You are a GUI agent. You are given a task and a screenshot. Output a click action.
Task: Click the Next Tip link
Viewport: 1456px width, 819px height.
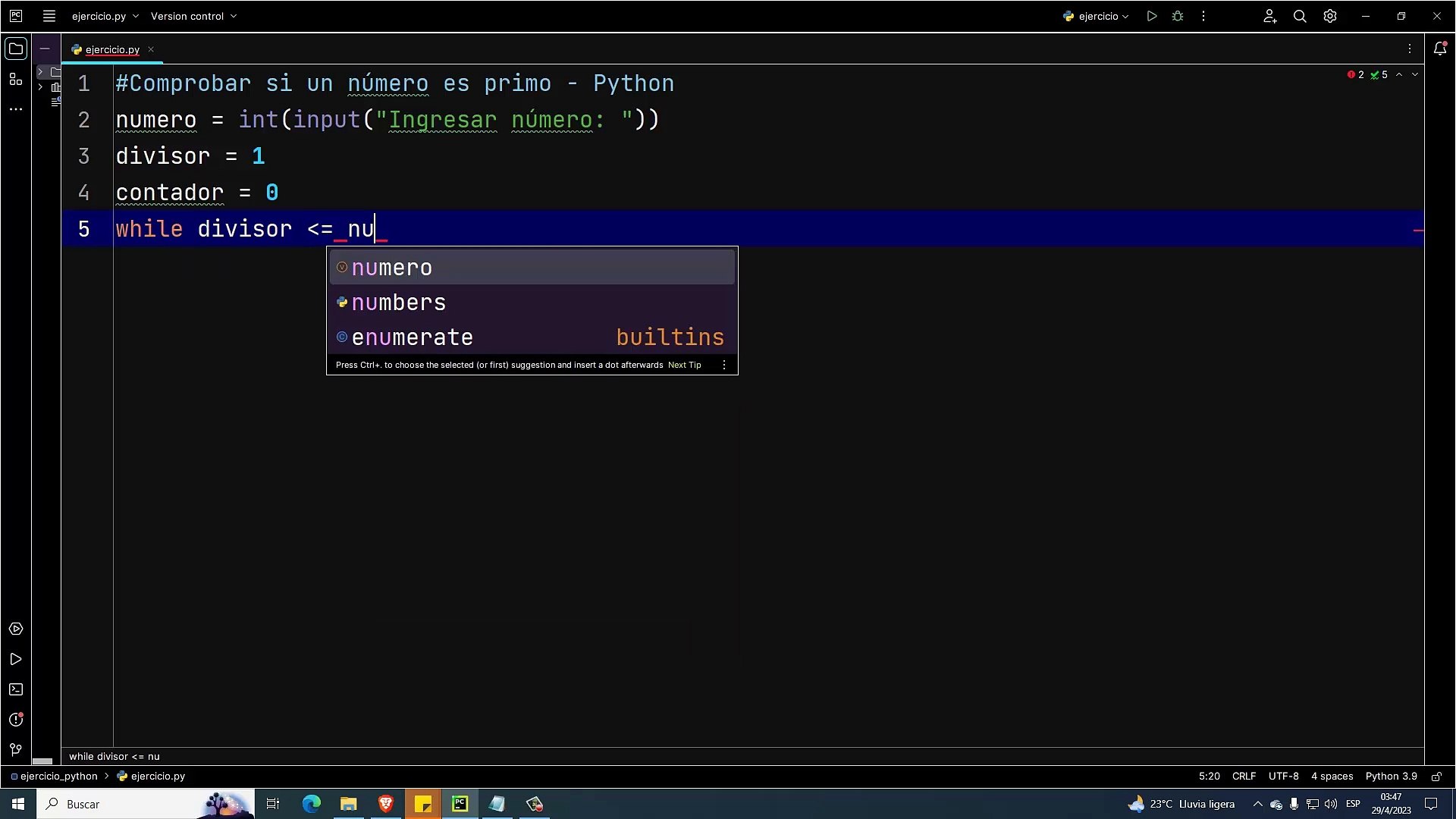coord(684,365)
